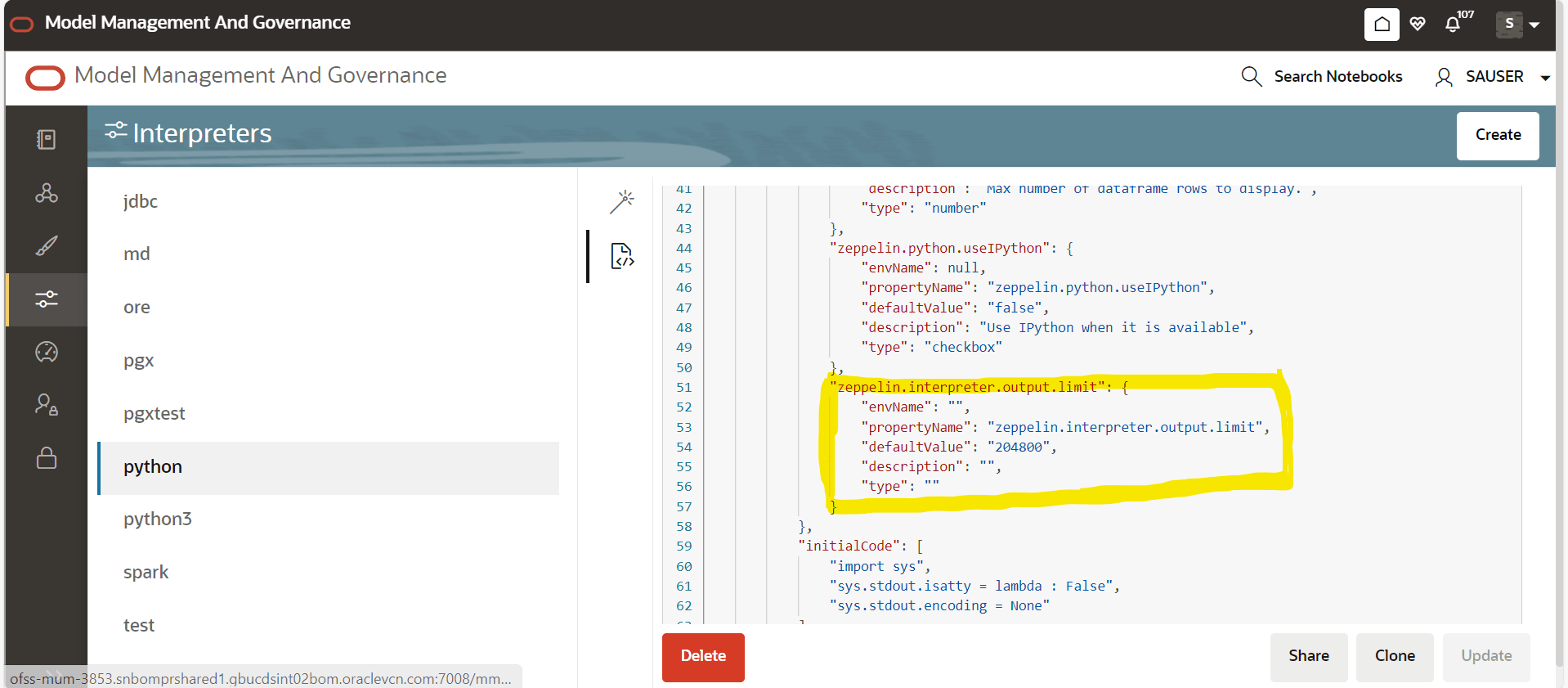Select the pgx interpreter

coord(328,361)
